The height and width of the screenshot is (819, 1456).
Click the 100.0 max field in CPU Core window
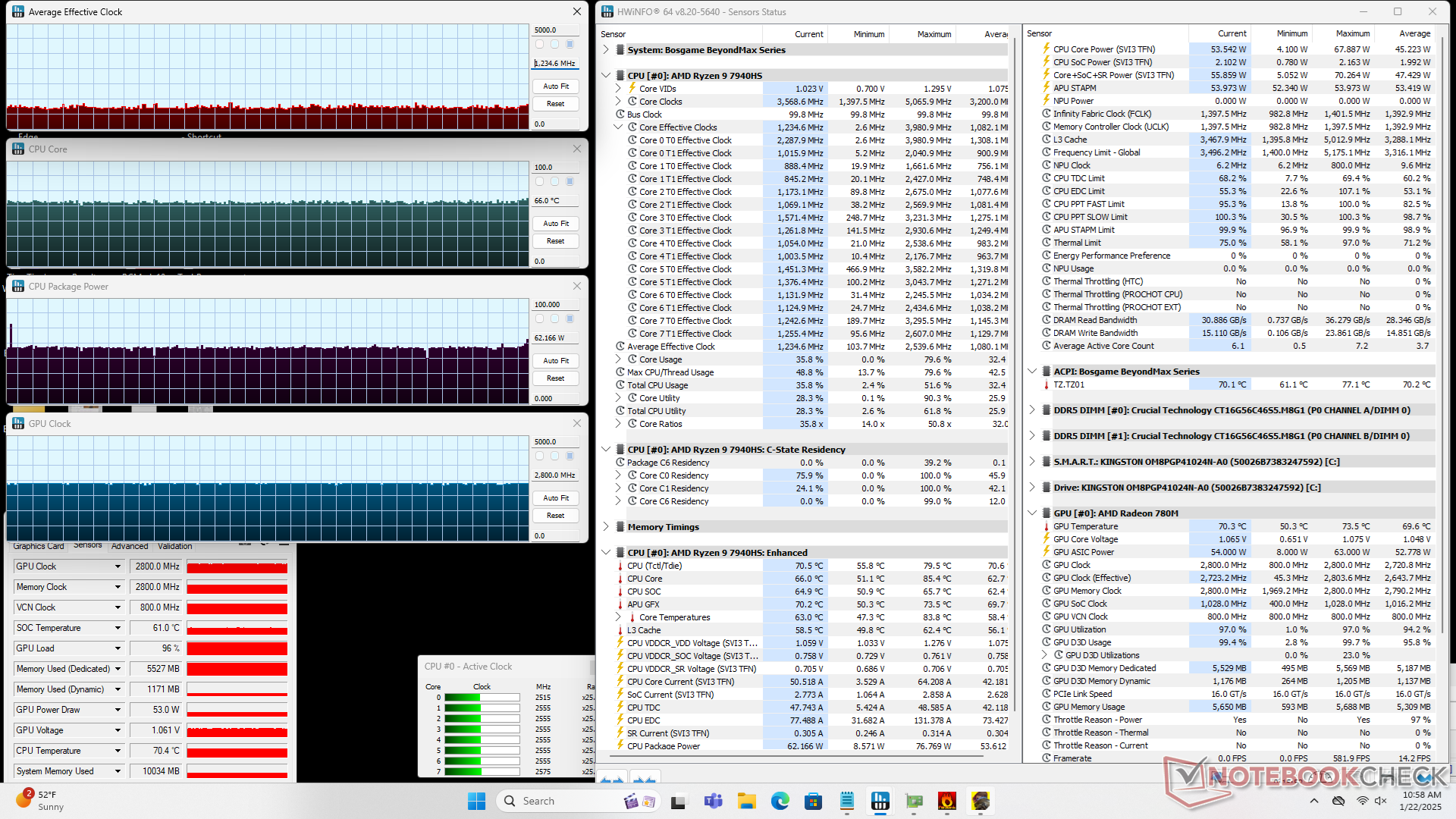pyautogui.click(x=556, y=168)
